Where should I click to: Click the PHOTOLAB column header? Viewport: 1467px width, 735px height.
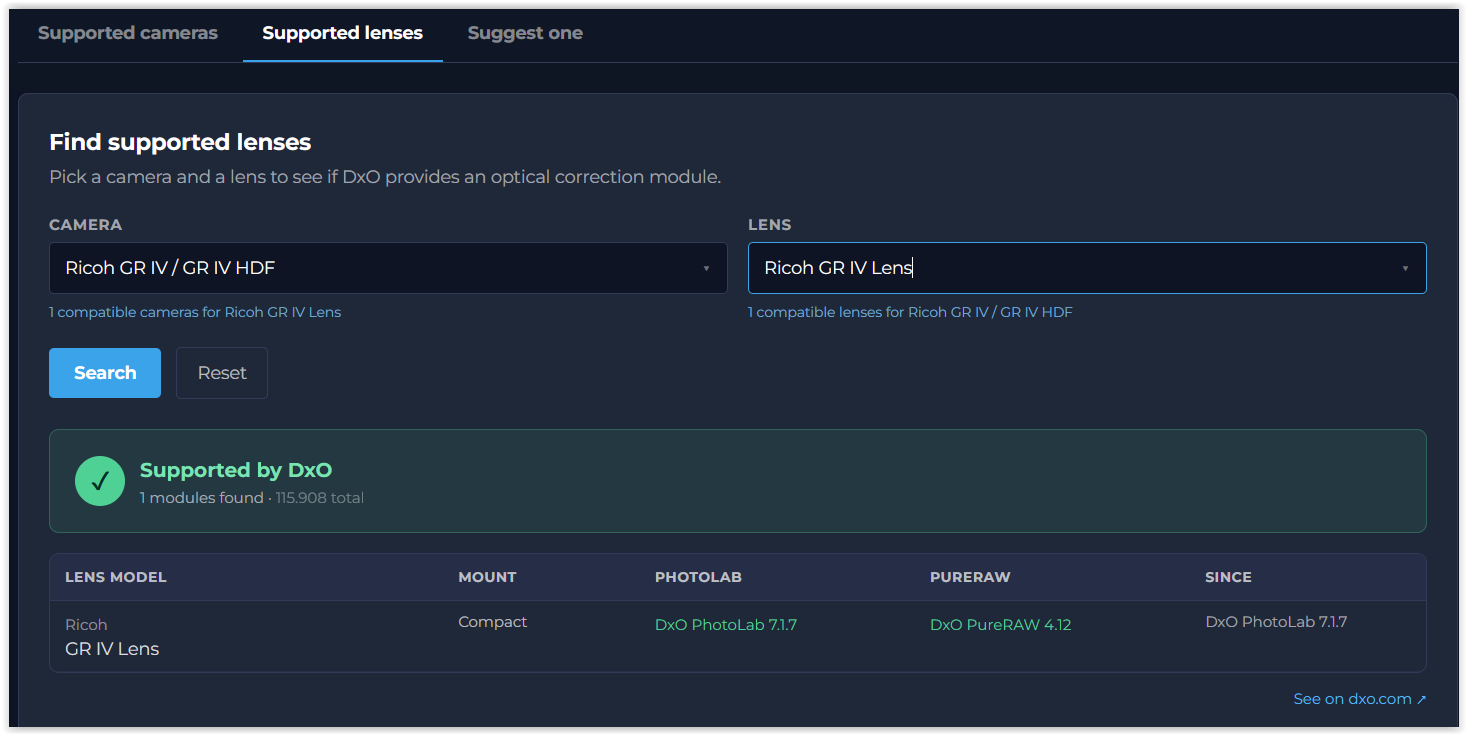point(698,577)
